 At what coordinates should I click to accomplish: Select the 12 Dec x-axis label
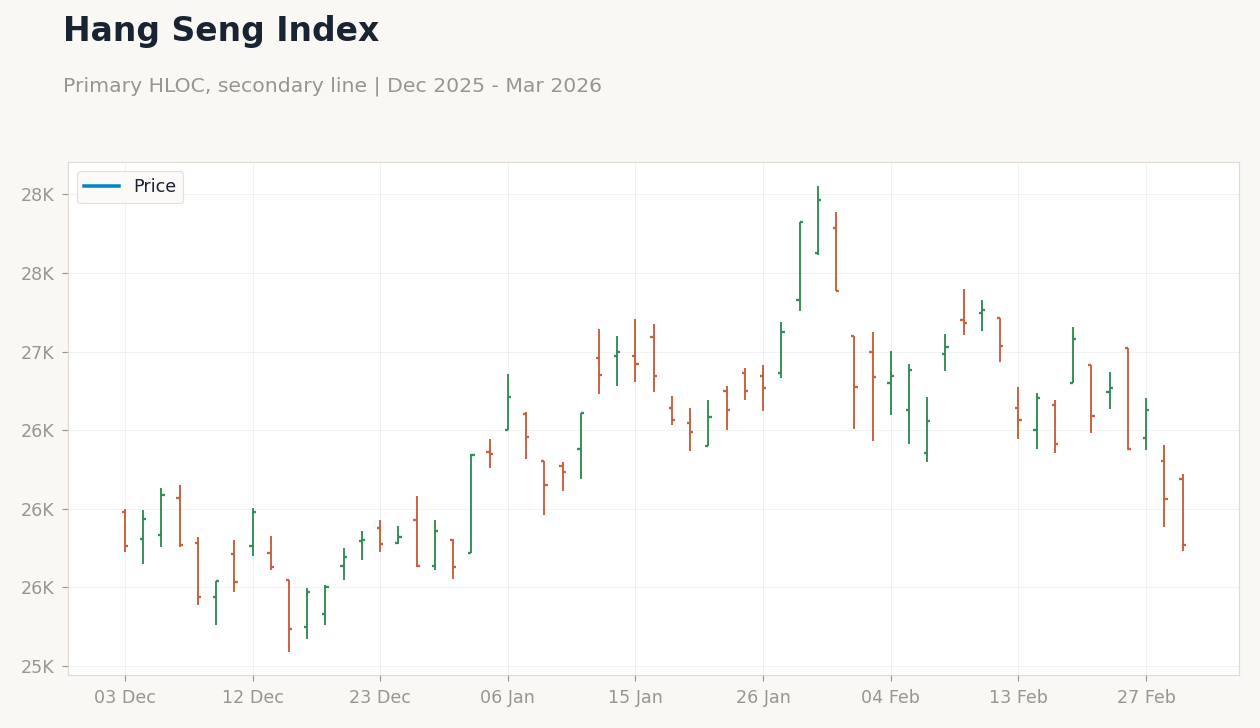pos(253,698)
